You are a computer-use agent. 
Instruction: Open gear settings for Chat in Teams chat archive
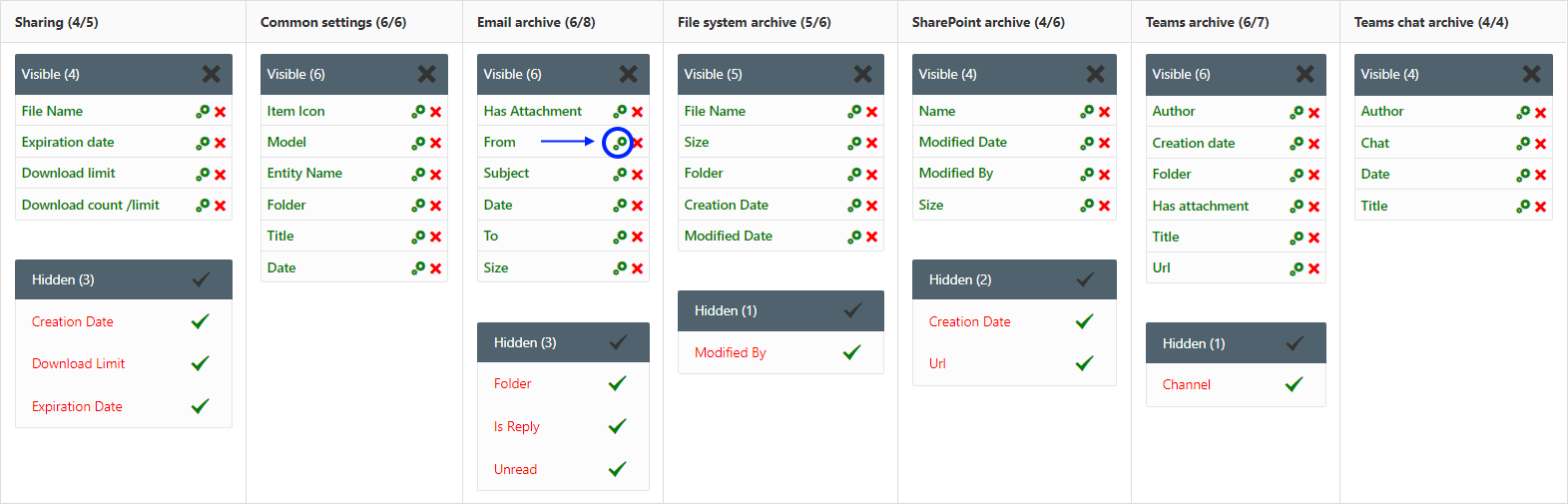click(x=1523, y=144)
